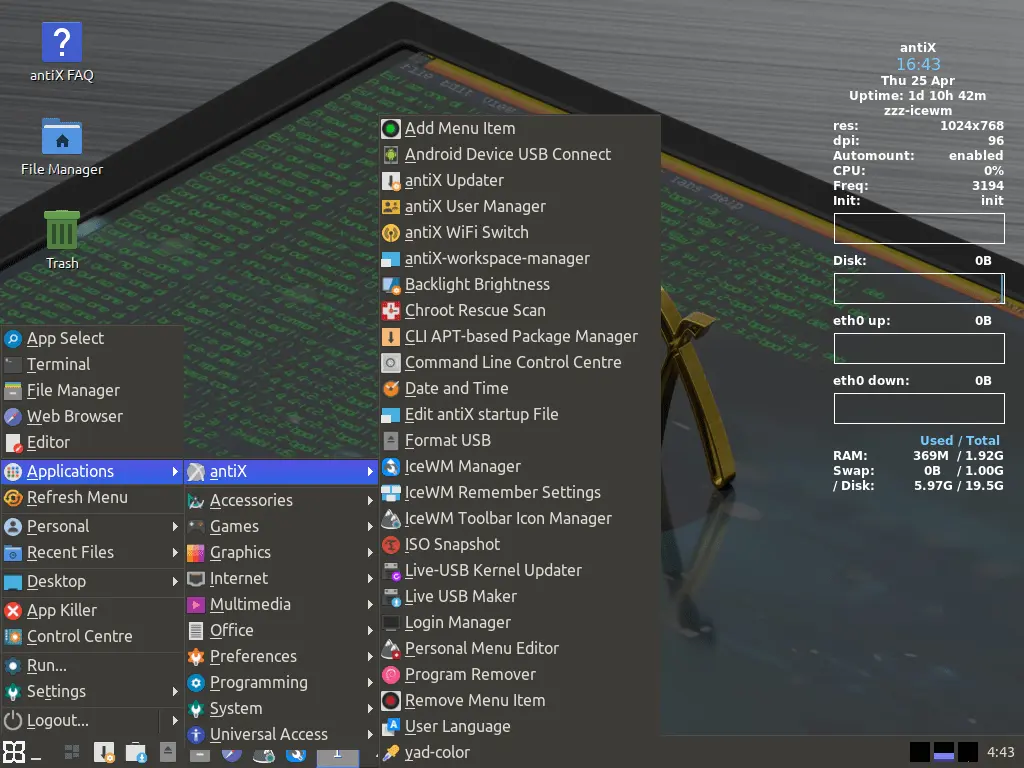The width and height of the screenshot is (1024, 768).
Task: Open User Language settings
Action: coord(520,728)
